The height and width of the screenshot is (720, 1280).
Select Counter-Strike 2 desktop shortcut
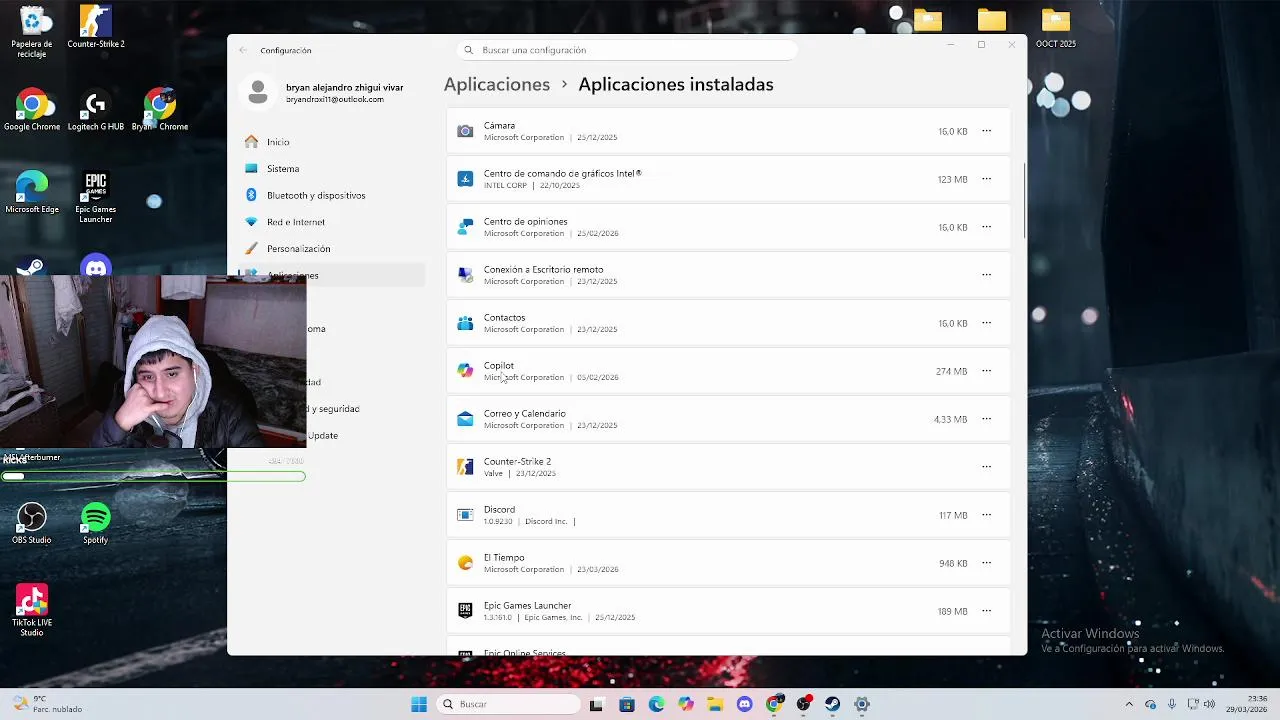[x=96, y=28]
